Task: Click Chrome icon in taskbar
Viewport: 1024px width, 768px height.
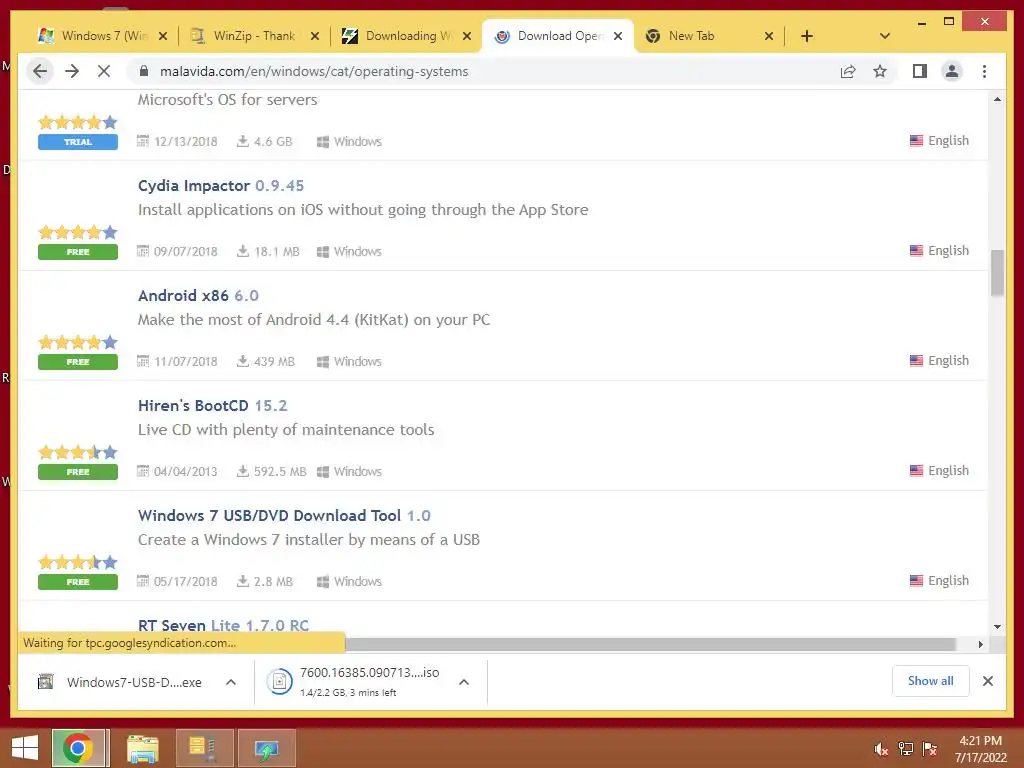Action: (78, 748)
